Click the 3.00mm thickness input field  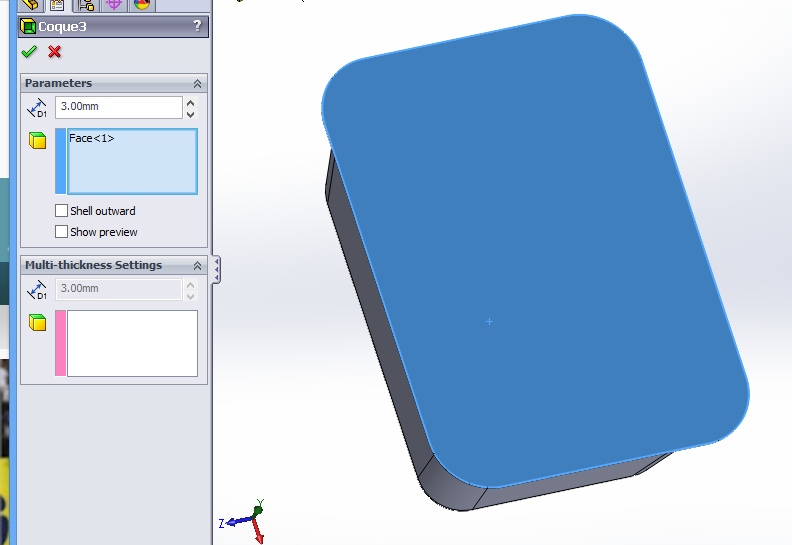pos(118,107)
